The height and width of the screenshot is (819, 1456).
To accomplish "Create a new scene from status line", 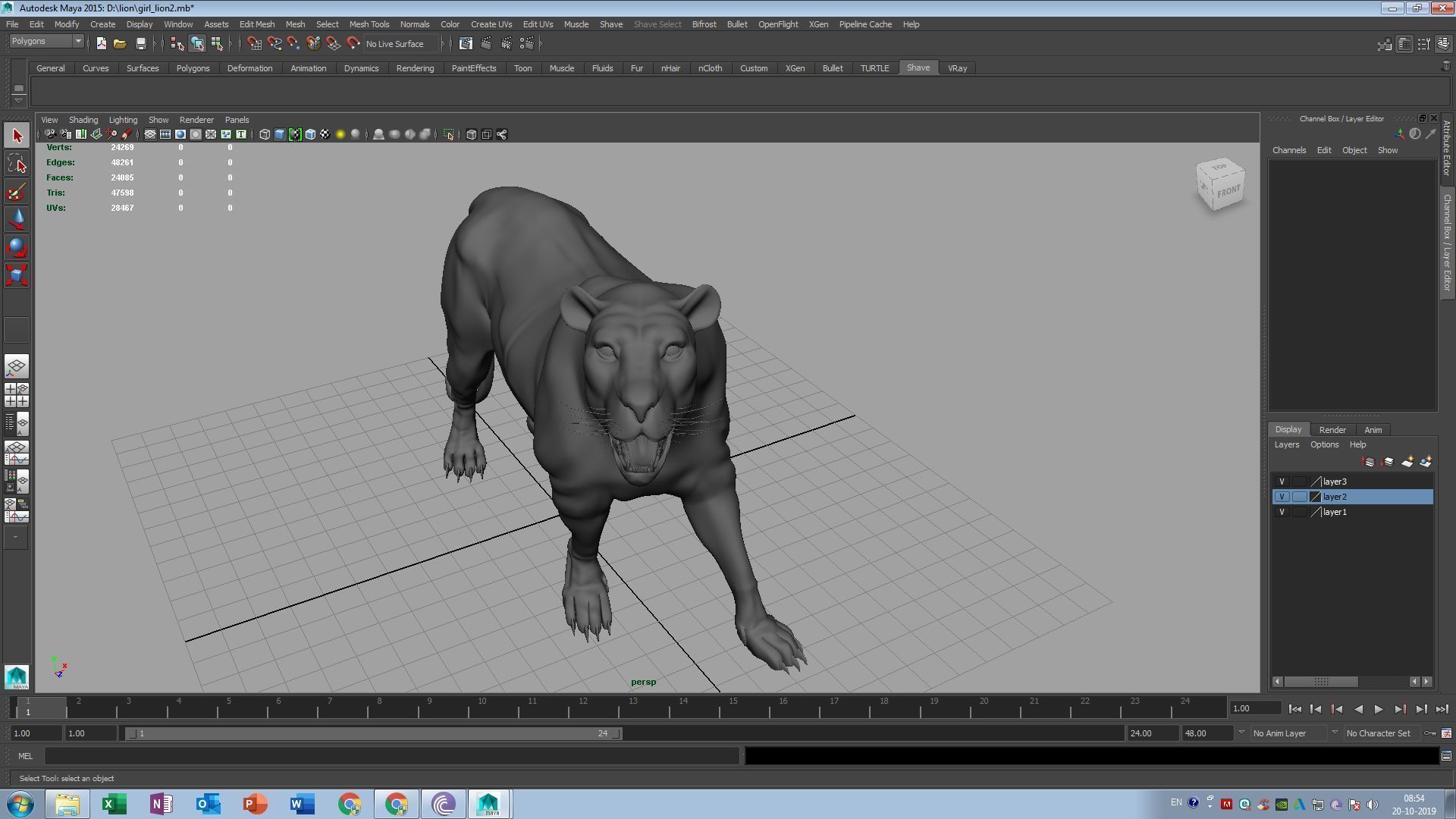I will click(x=101, y=44).
